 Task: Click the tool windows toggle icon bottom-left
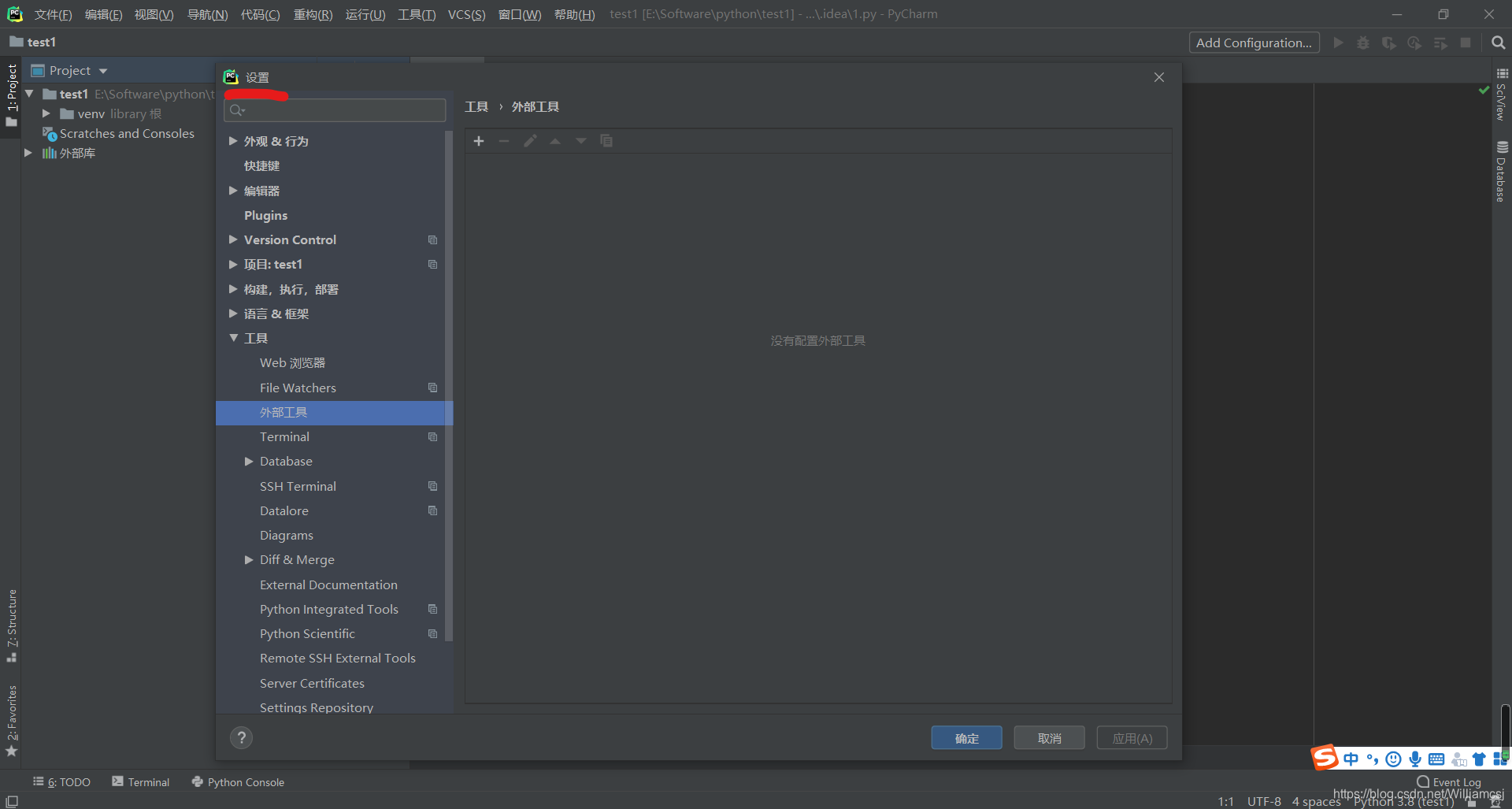coord(12,801)
